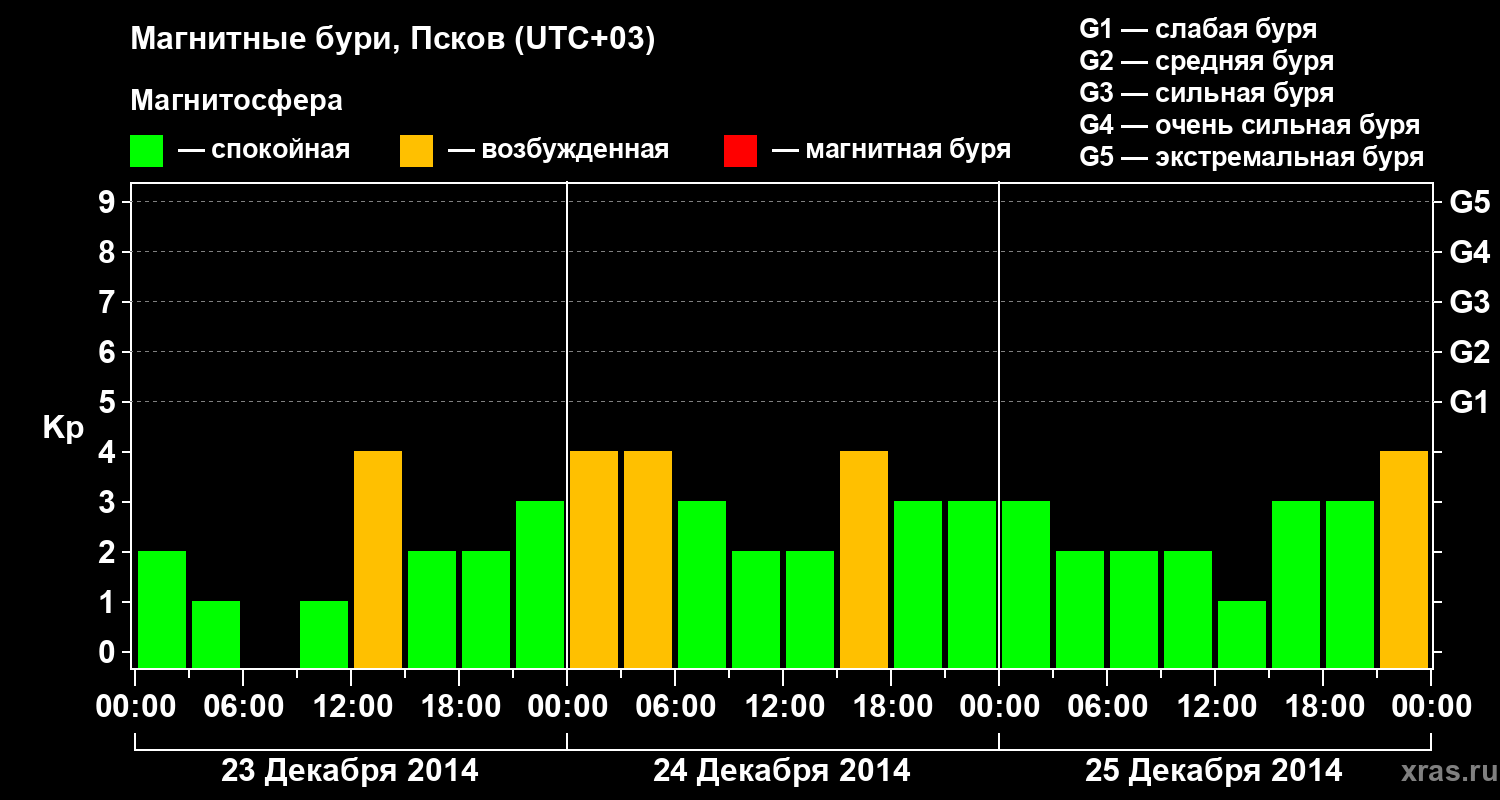Click the 'Магнитосфера' heading
The height and width of the screenshot is (800, 1500).
pos(236,101)
